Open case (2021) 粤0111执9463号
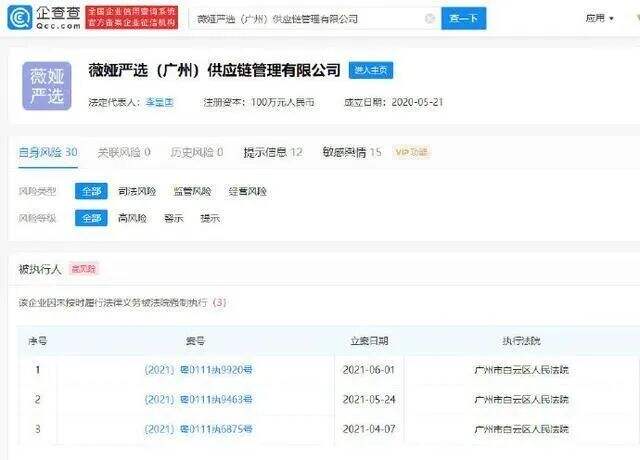The height and width of the screenshot is (460, 640). 198,399
